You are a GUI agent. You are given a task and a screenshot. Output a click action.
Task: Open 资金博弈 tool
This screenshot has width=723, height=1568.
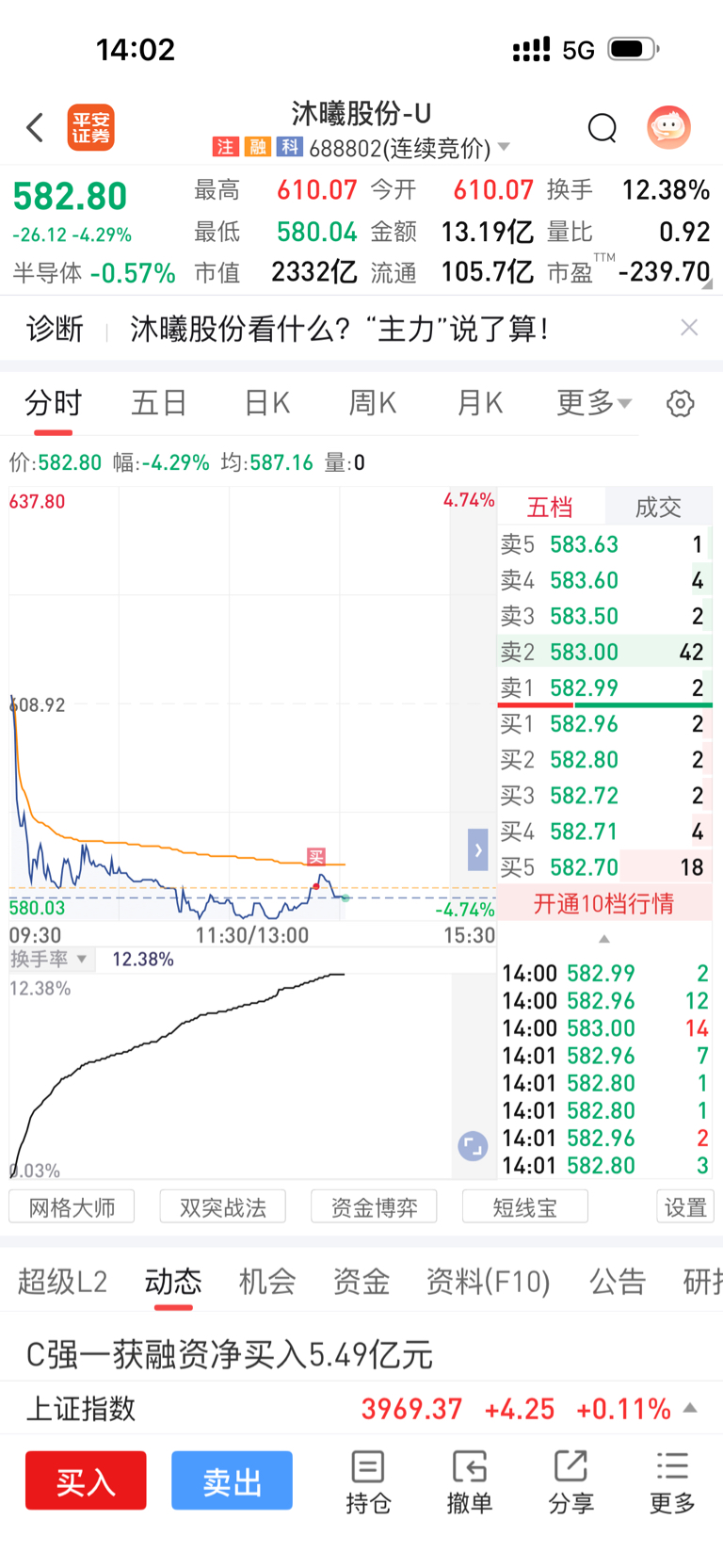pyautogui.click(x=374, y=1207)
